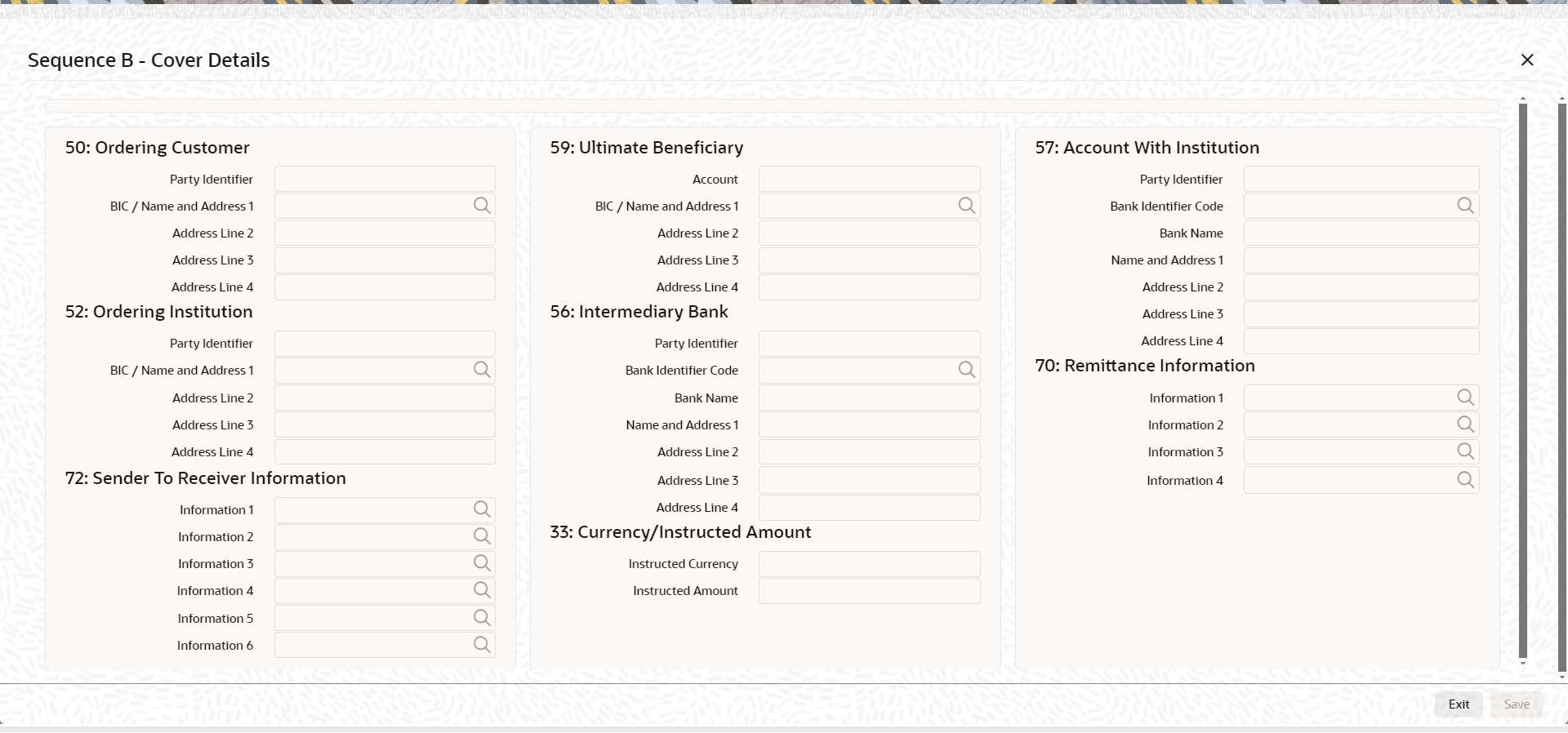Screen dimensions: 1568x733
Task: Open search for Sender To Receiver Information 2
Action: (x=482, y=536)
